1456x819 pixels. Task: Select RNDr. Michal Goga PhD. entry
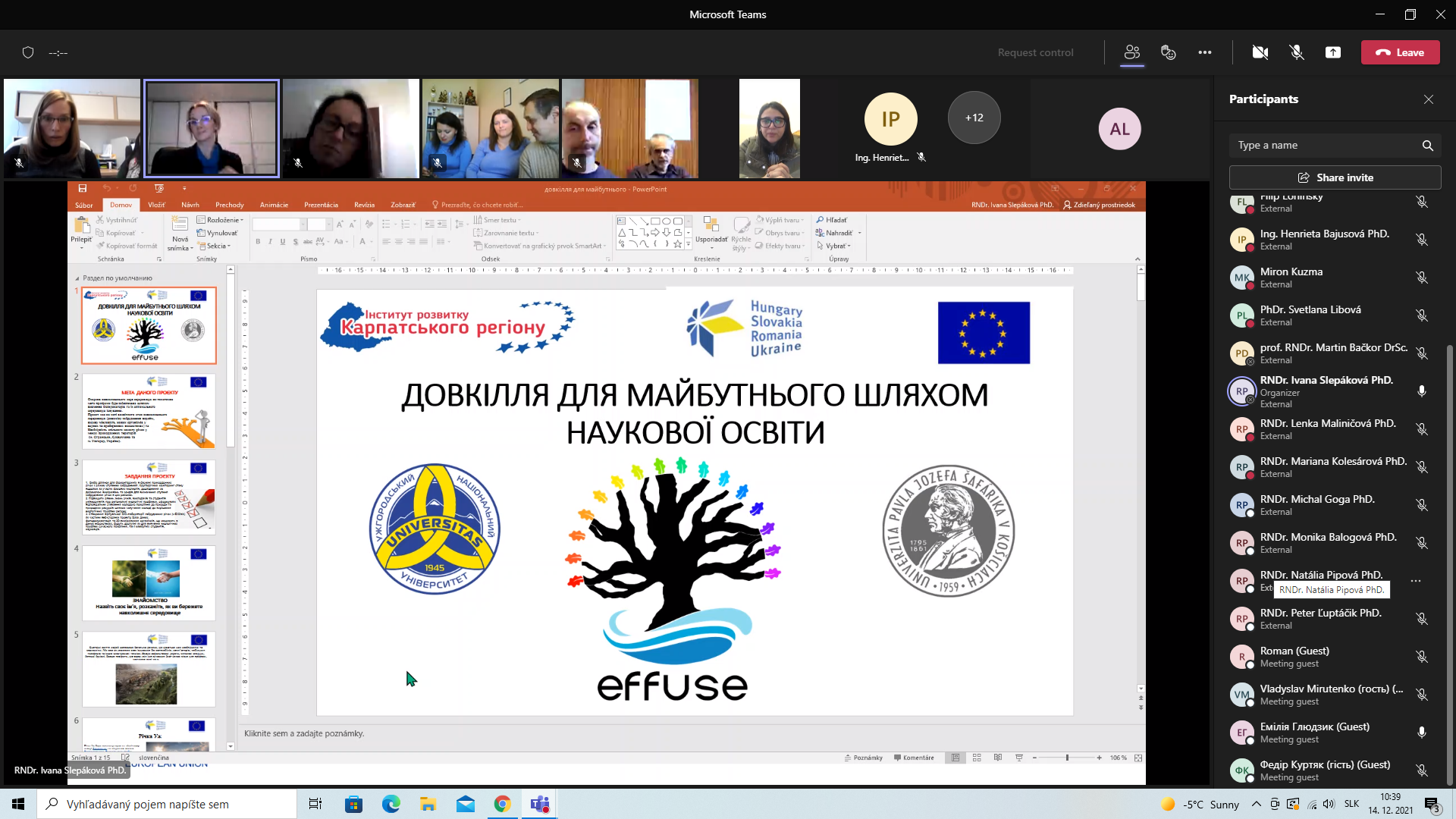click(x=1316, y=504)
